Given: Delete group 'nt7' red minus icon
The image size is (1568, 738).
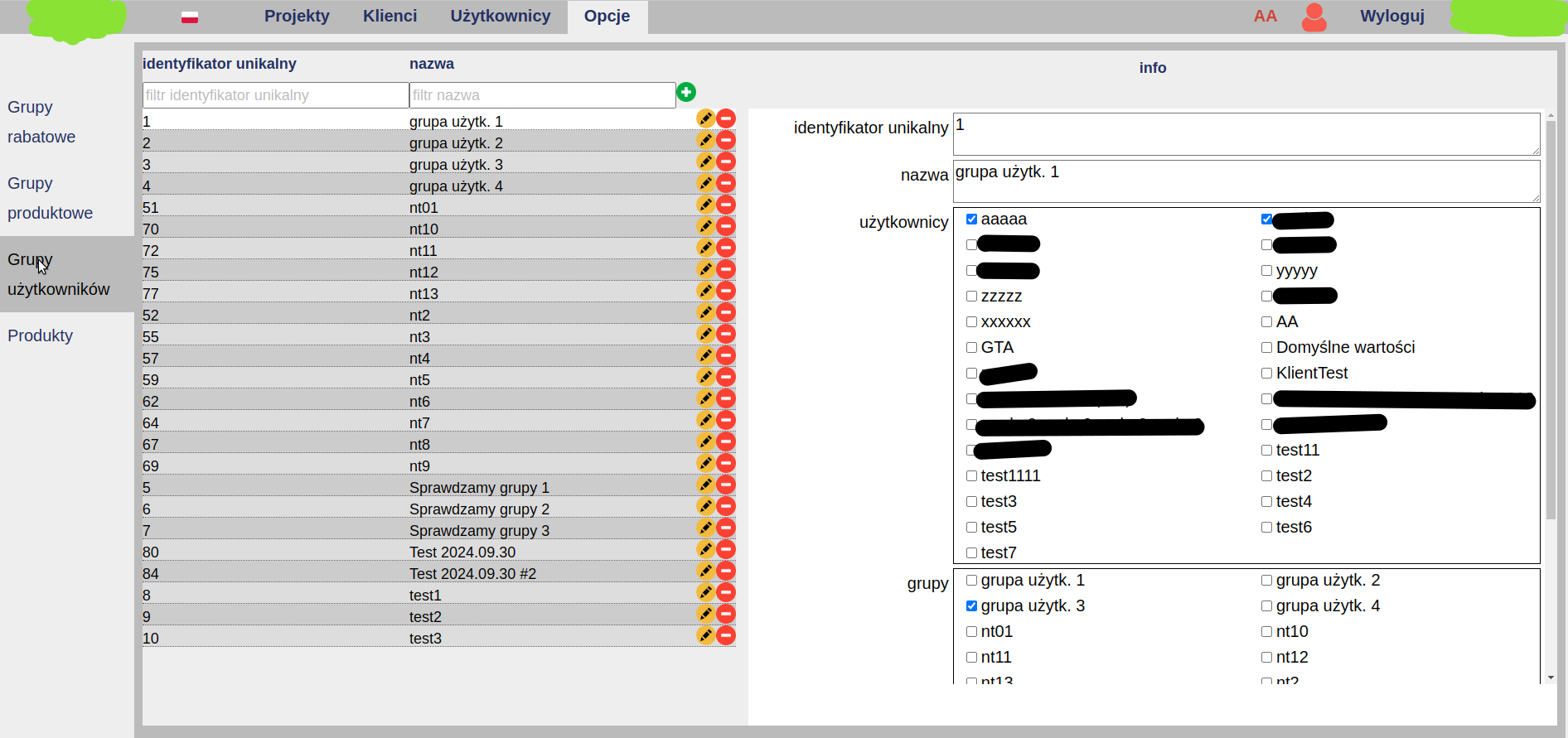Looking at the screenshot, I should click(726, 420).
